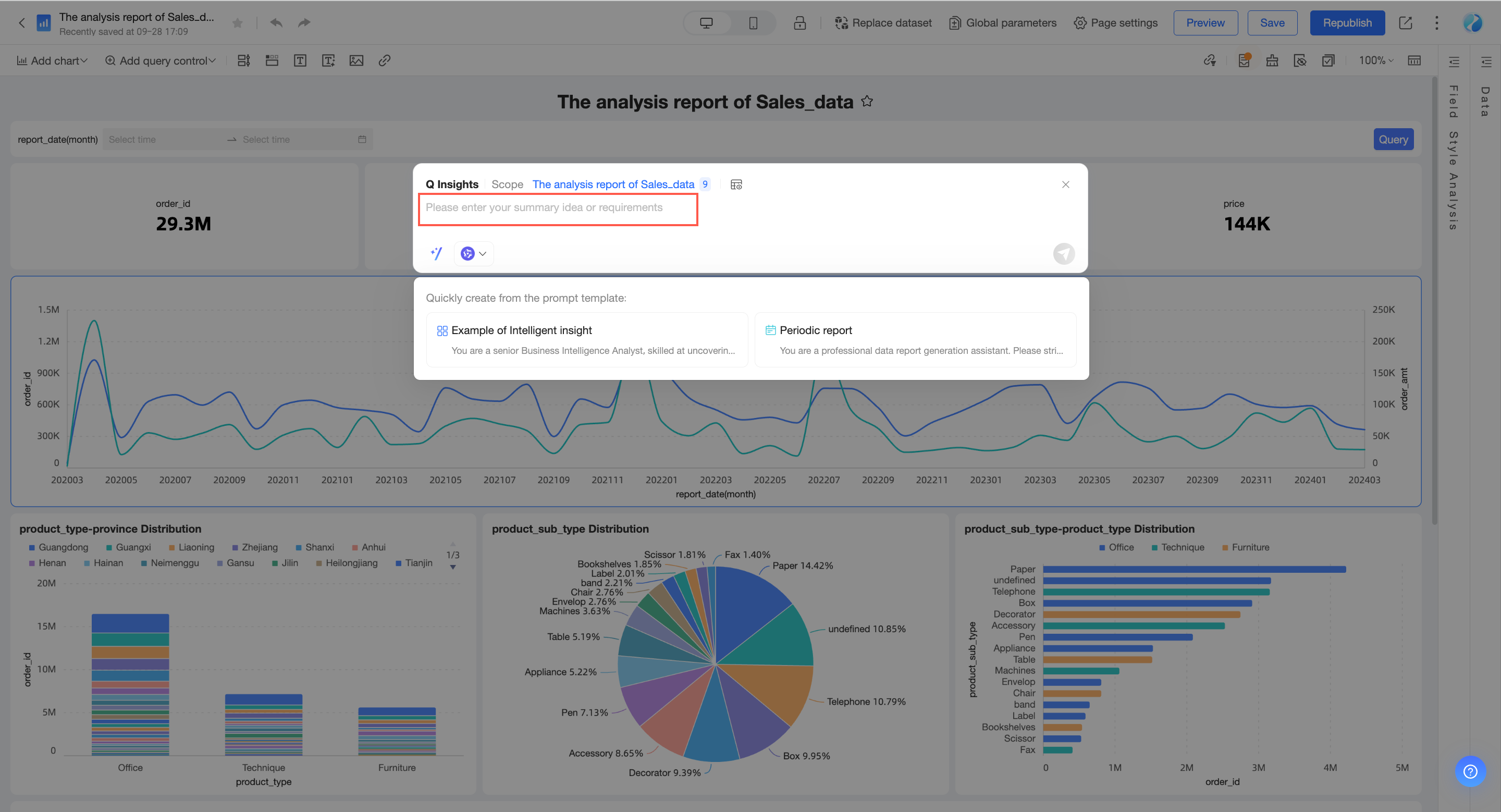
Task: Open the Data side panel tab
Action: click(1485, 101)
